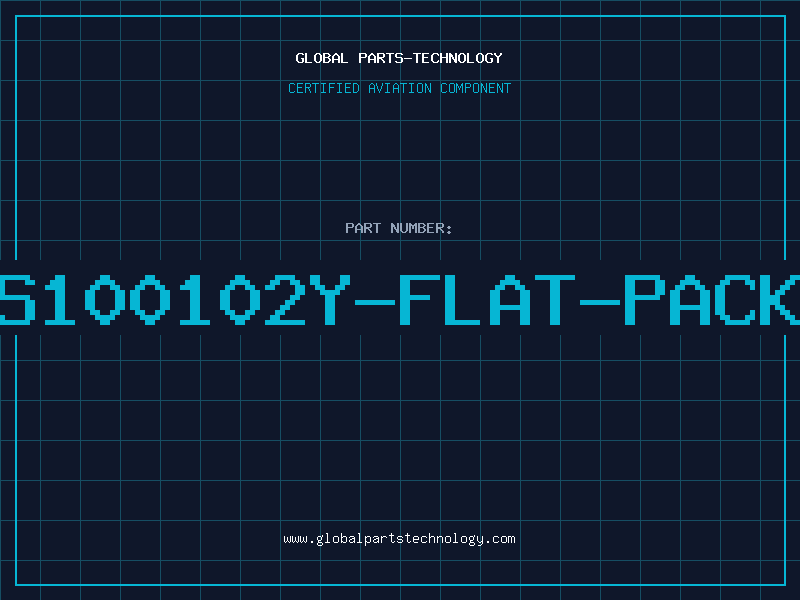Click the bottom cyan border line
Image resolution: width=800 pixels, height=600 pixels.
click(400, 585)
